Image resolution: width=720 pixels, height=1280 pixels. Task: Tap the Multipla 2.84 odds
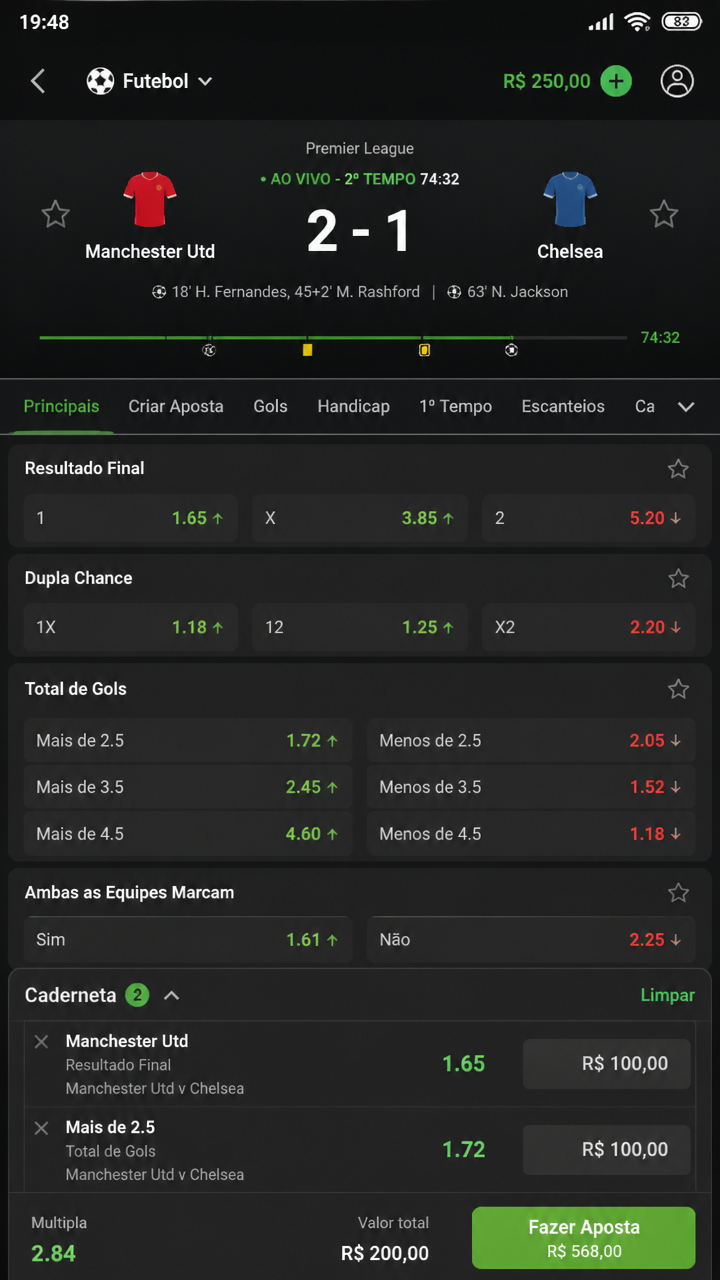click(x=54, y=1253)
